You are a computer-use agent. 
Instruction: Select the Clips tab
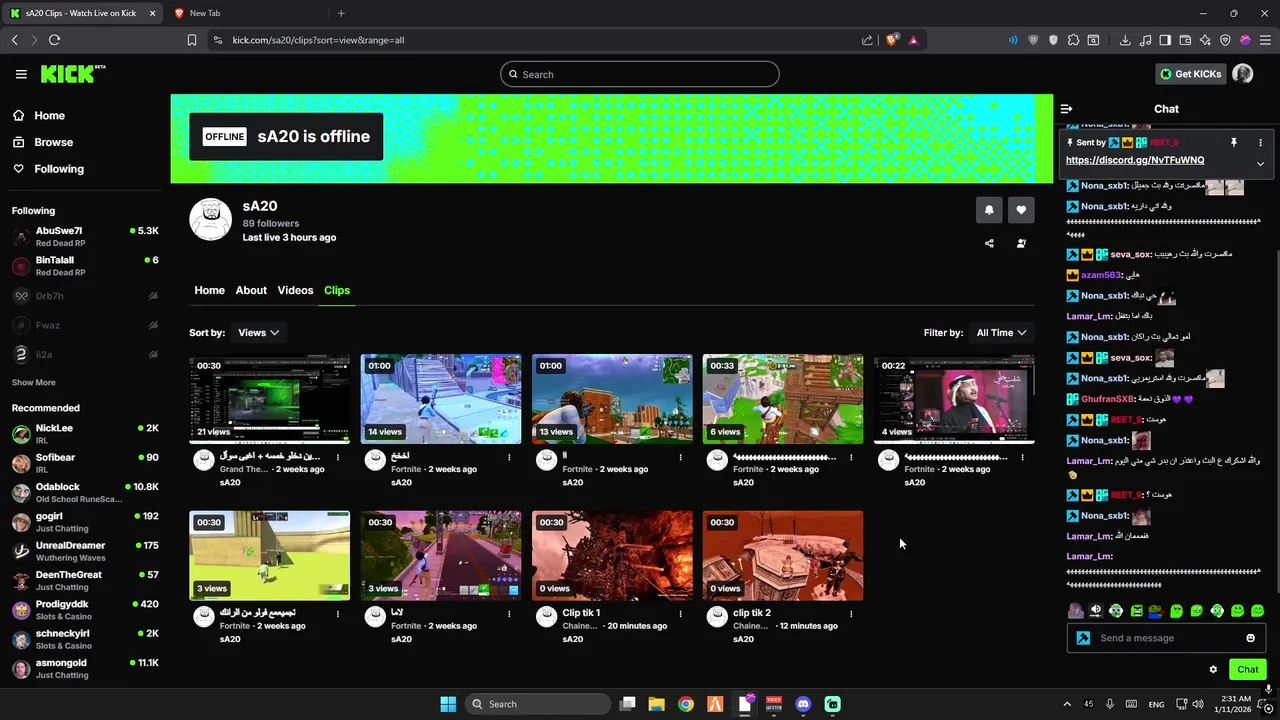point(337,290)
